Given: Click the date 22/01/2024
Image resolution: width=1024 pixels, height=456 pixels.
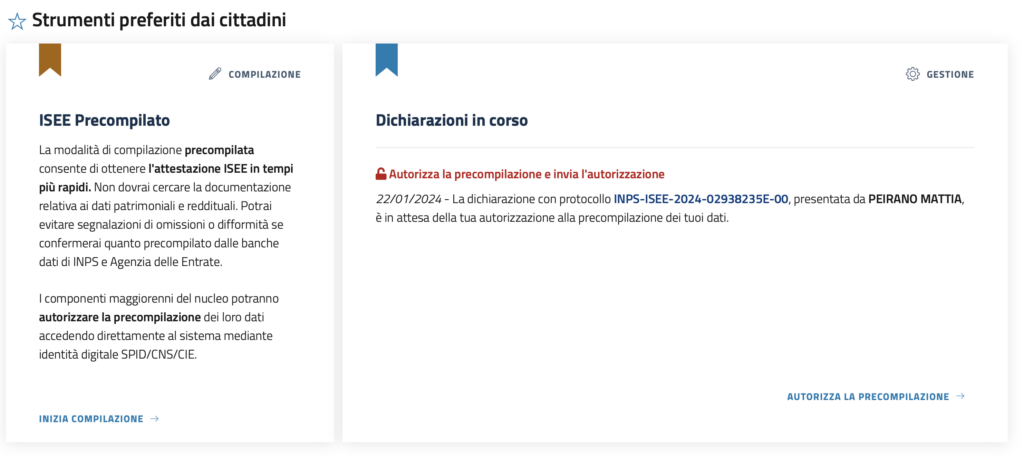Looking at the screenshot, I should (x=407, y=199).
